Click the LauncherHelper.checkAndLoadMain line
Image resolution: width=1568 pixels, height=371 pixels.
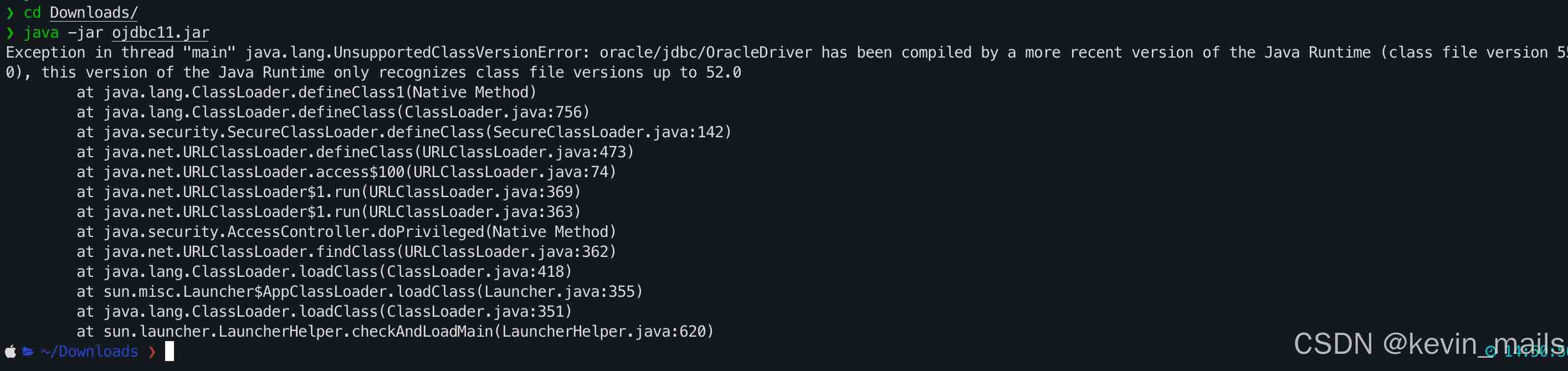pyautogui.click(x=395, y=332)
